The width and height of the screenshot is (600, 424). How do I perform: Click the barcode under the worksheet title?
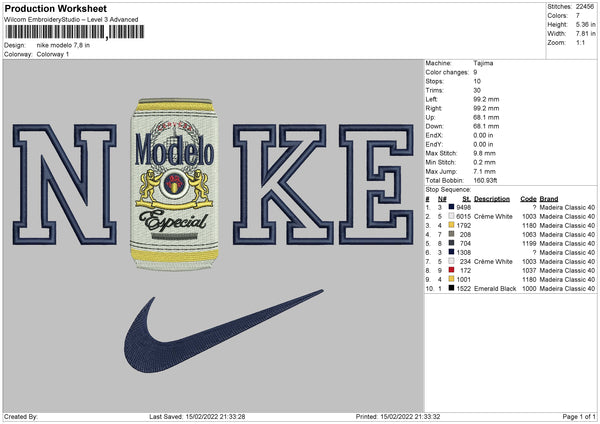(75, 32)
